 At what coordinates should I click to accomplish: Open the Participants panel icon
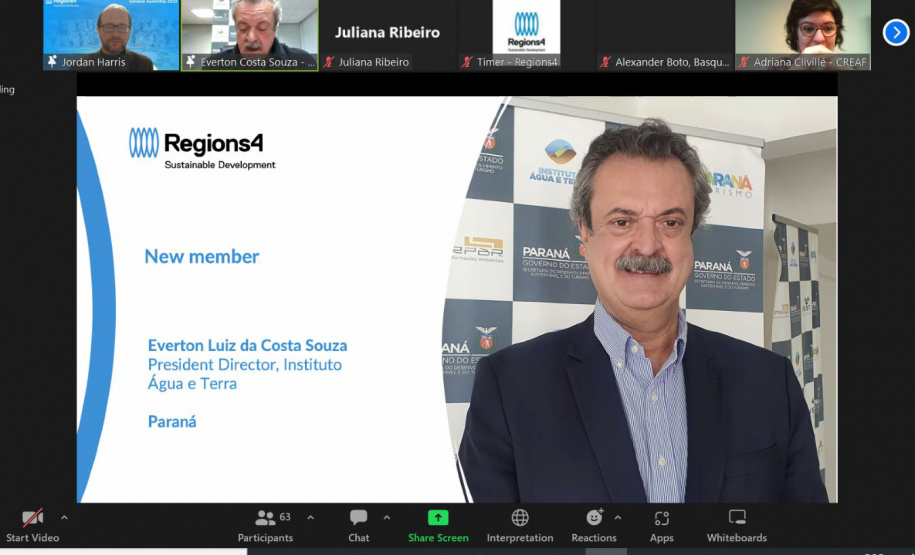(x=265, y=518)
